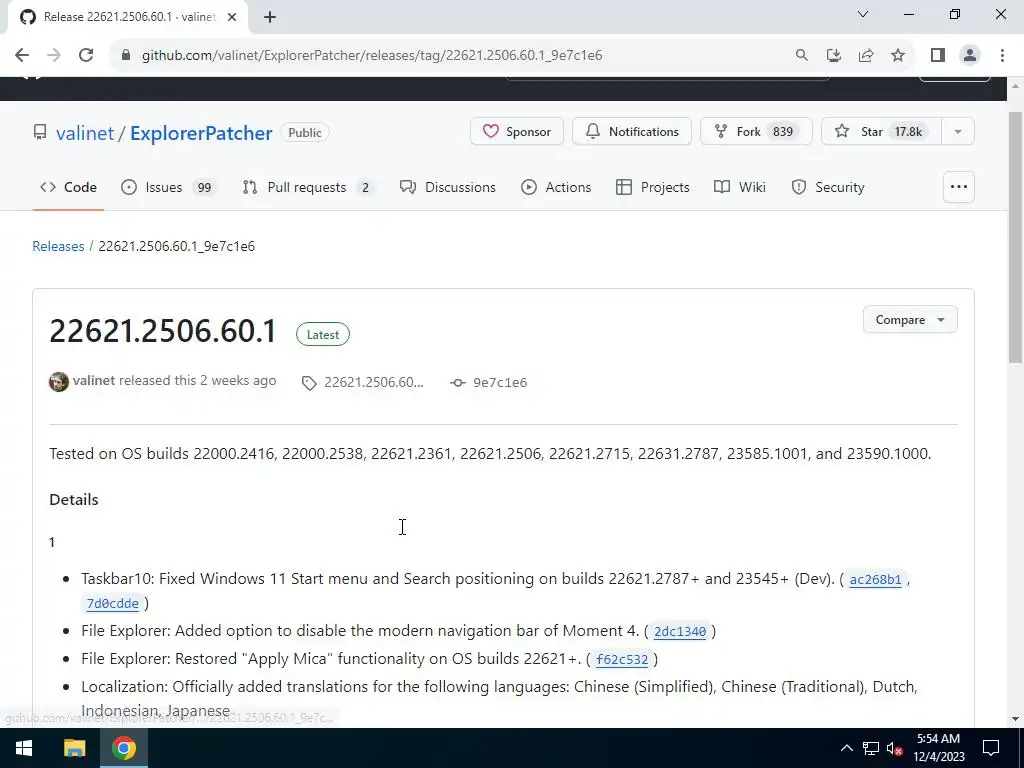Click the scrollbar down arrow
This screenshot has width=1024, height=768.
click(1015, 719)
